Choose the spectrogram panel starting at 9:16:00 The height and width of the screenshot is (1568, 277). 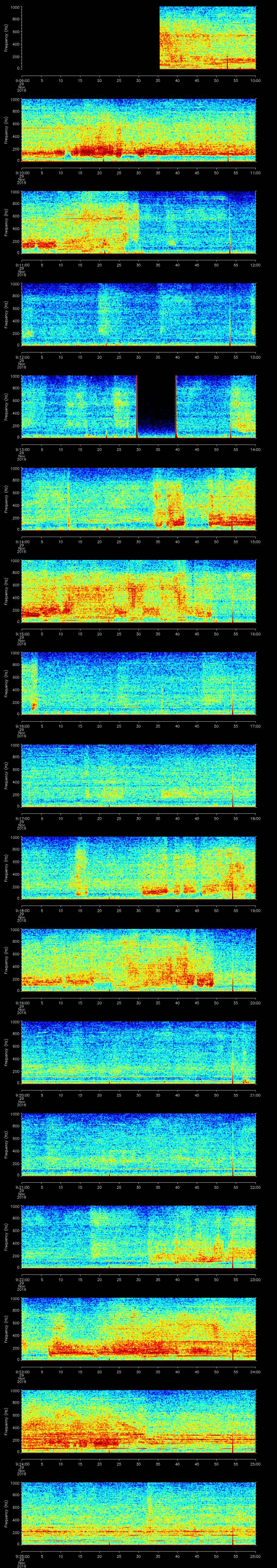coord(138,683)
